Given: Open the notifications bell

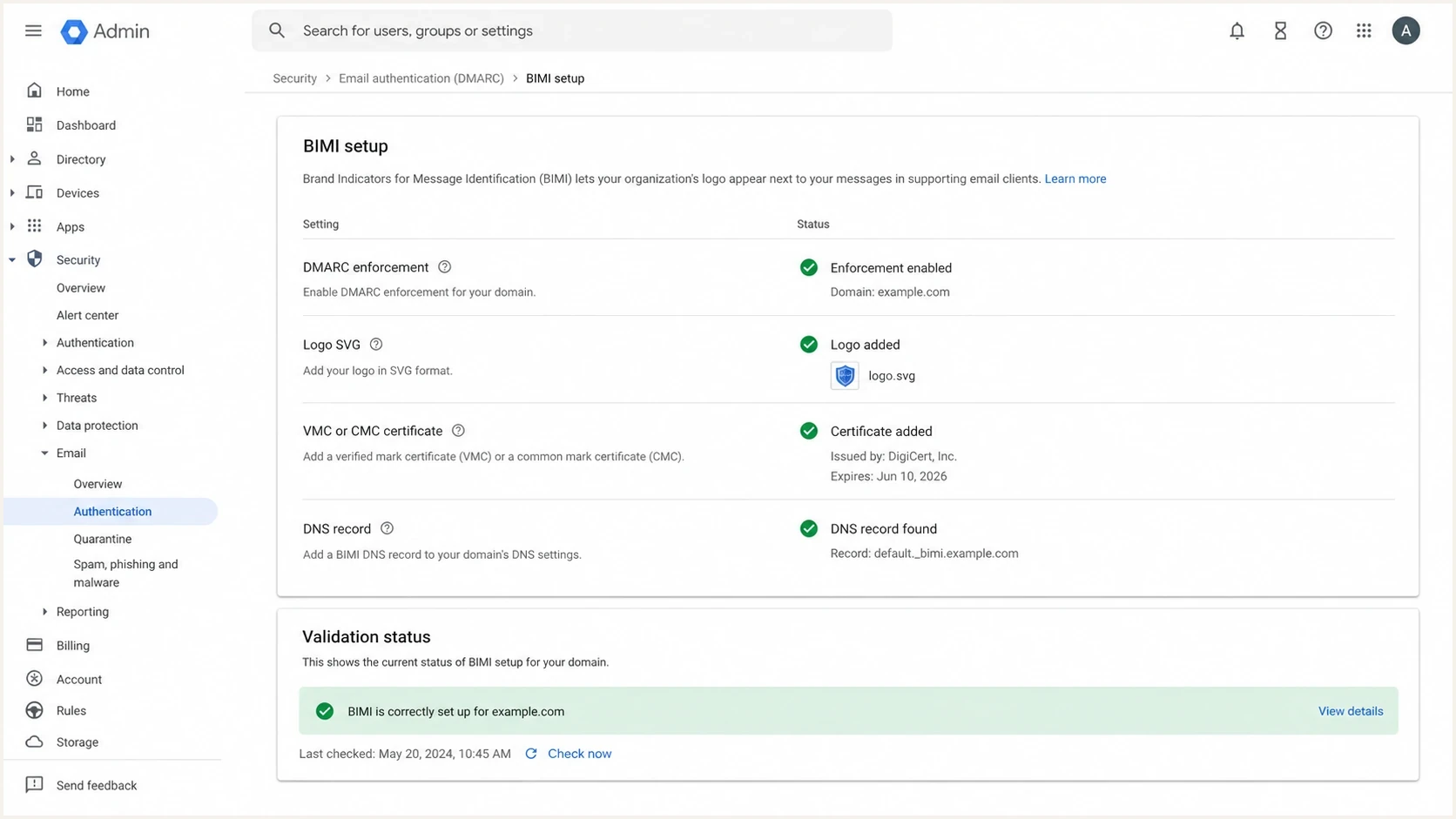Looking at the screenshot, I should click(1237, 30).
